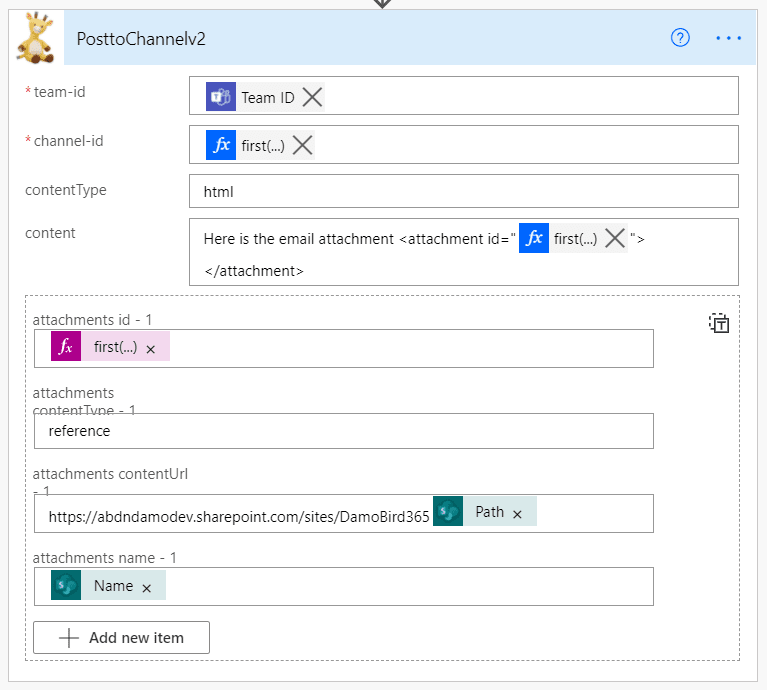This screenshot has width=767, height=690.
Task: Click the attachments contentType field with reference
Action: 343,431
